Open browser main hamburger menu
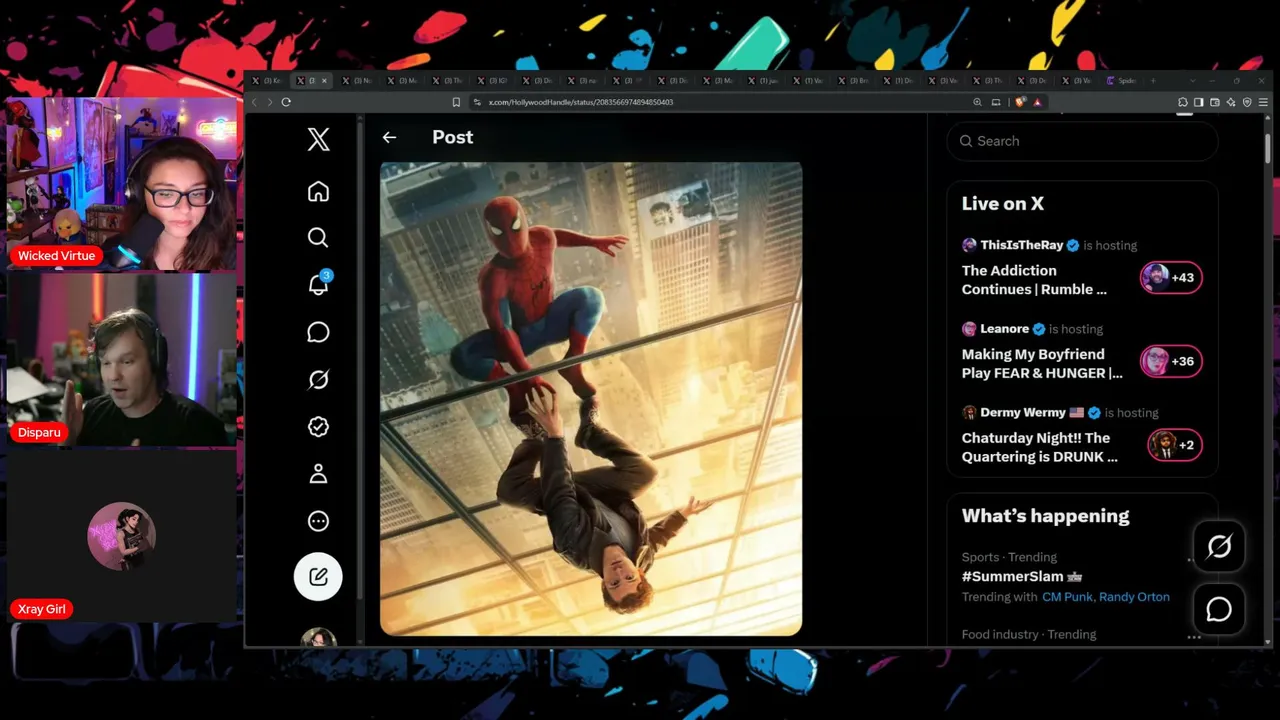 [1264, 102]
